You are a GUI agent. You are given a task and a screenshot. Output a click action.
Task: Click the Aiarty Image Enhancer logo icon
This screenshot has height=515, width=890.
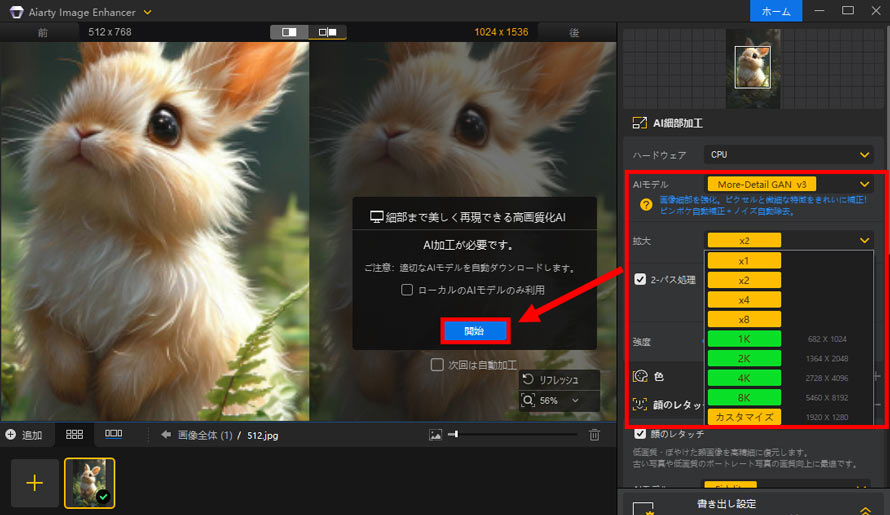tap(16, 12)
